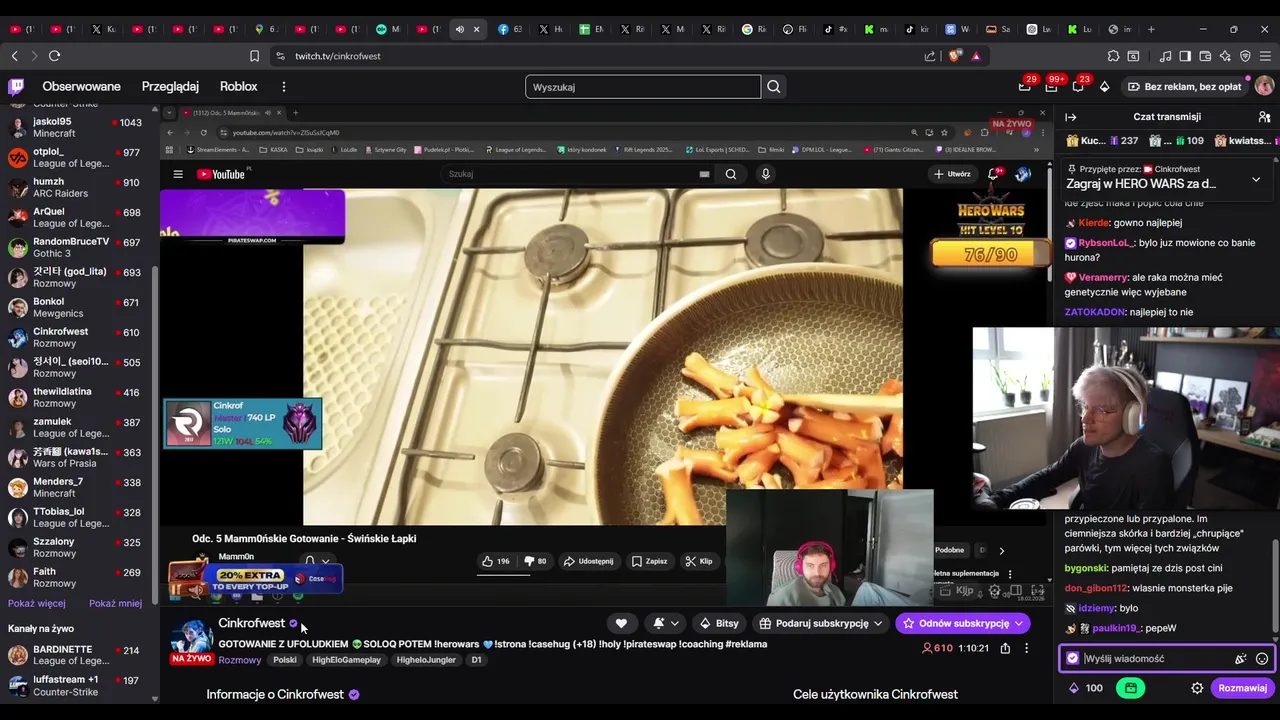Open the Obserwowane tab
This screenshot has height=720, width=1280.
click(81, 87)
